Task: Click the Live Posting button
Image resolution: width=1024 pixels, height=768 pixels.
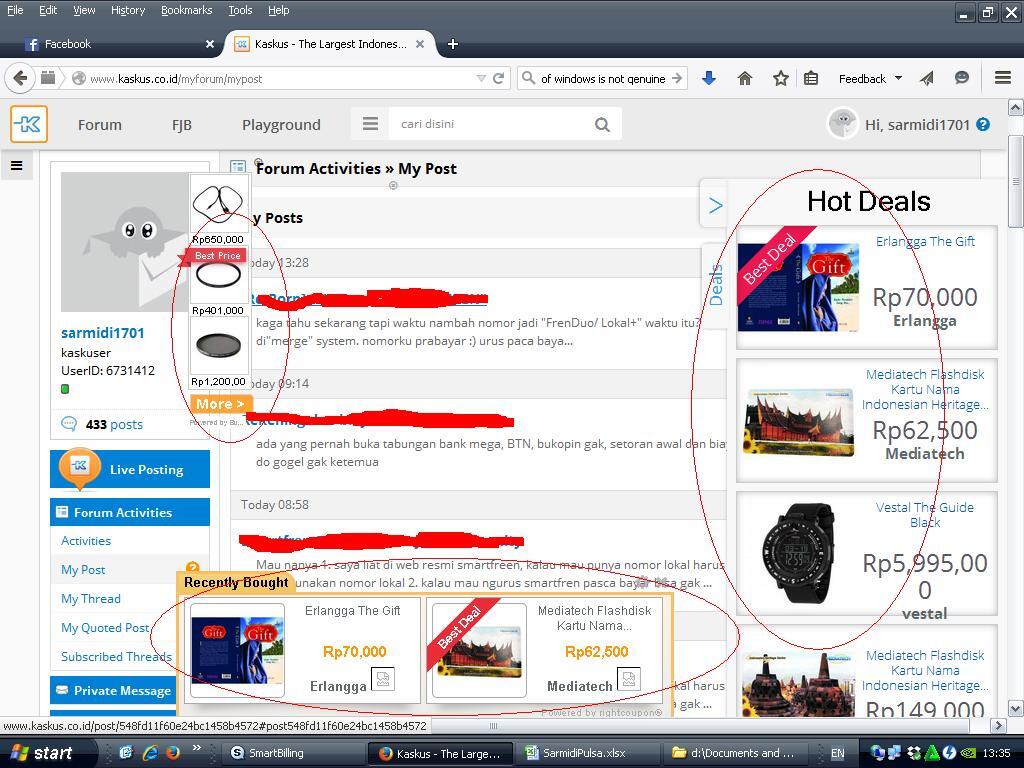Action: [130, 469]
